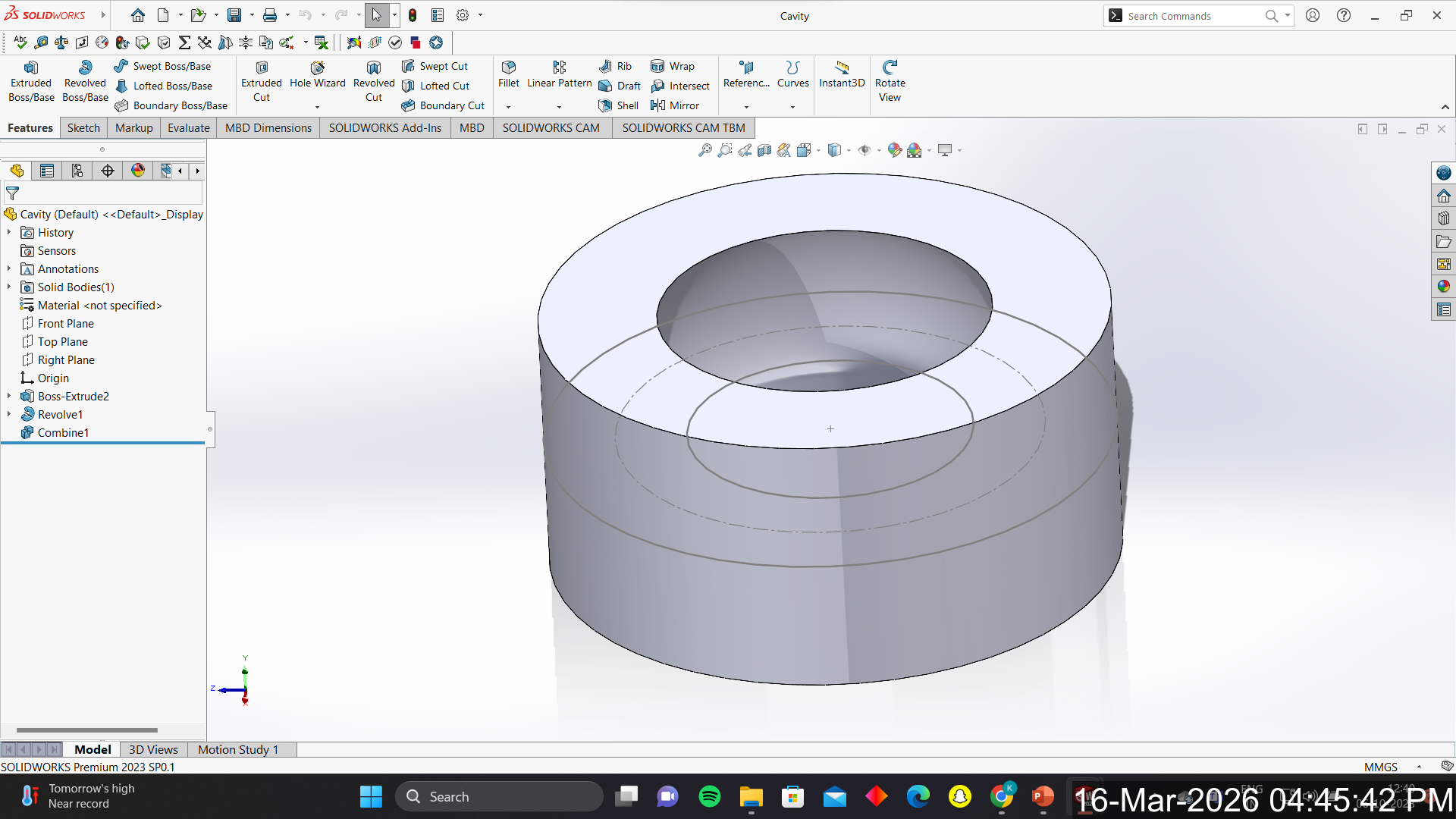Toggle the feature tree filter icon
This screenshot has height=819, width=1456.
[x=12, y=193]
